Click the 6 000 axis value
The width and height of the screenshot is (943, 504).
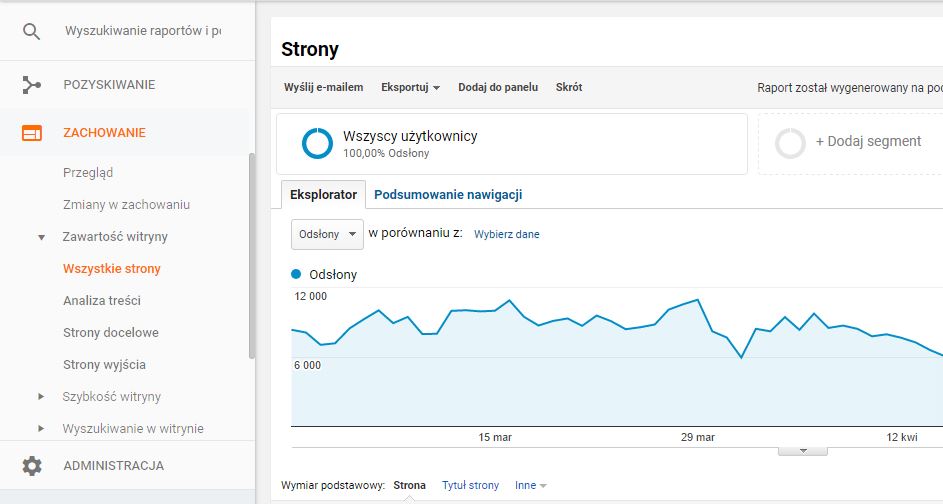point(307,365)
